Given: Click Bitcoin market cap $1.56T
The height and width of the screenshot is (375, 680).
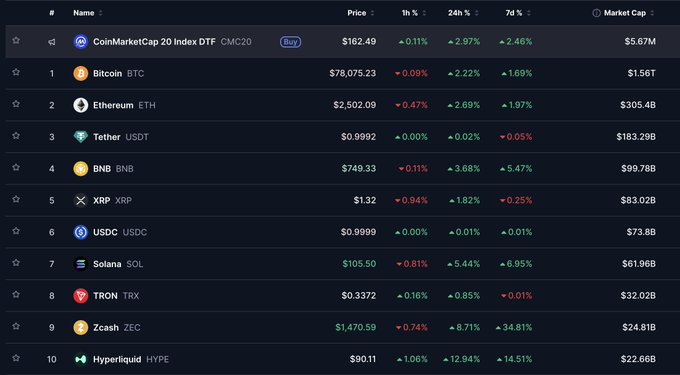Looking at the screenshot, I should click(x=641, y=73).
